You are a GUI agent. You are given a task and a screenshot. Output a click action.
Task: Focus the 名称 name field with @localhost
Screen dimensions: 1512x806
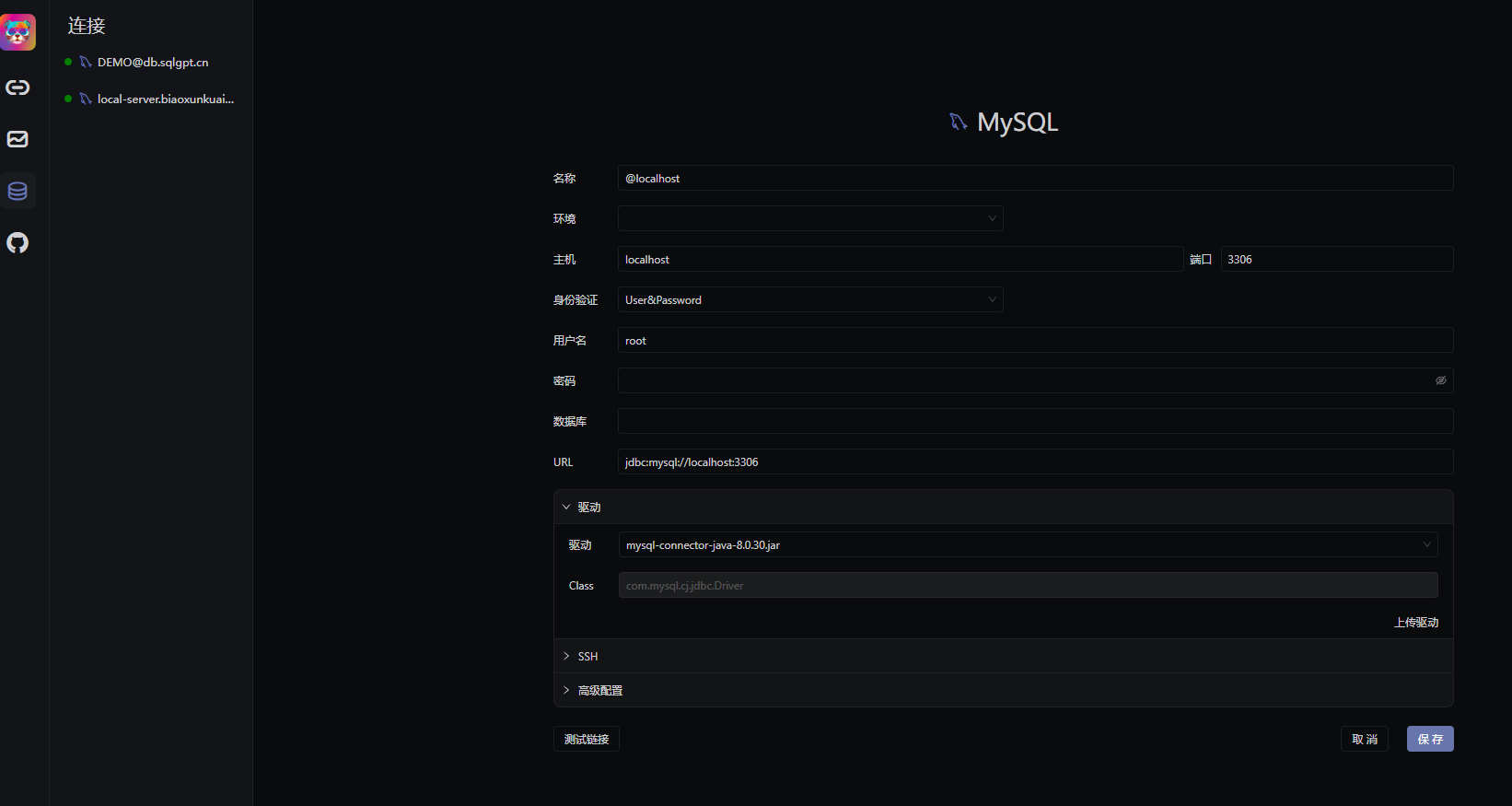point(1035,178)
